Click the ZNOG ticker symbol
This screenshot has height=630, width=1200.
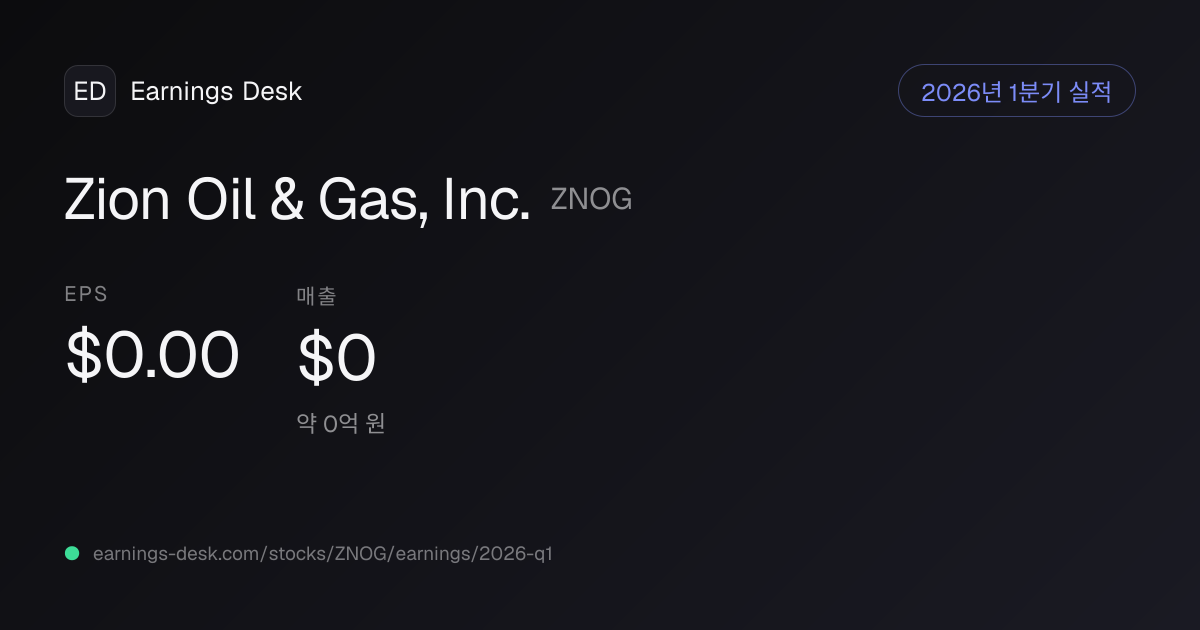click(x=591, y=200)
